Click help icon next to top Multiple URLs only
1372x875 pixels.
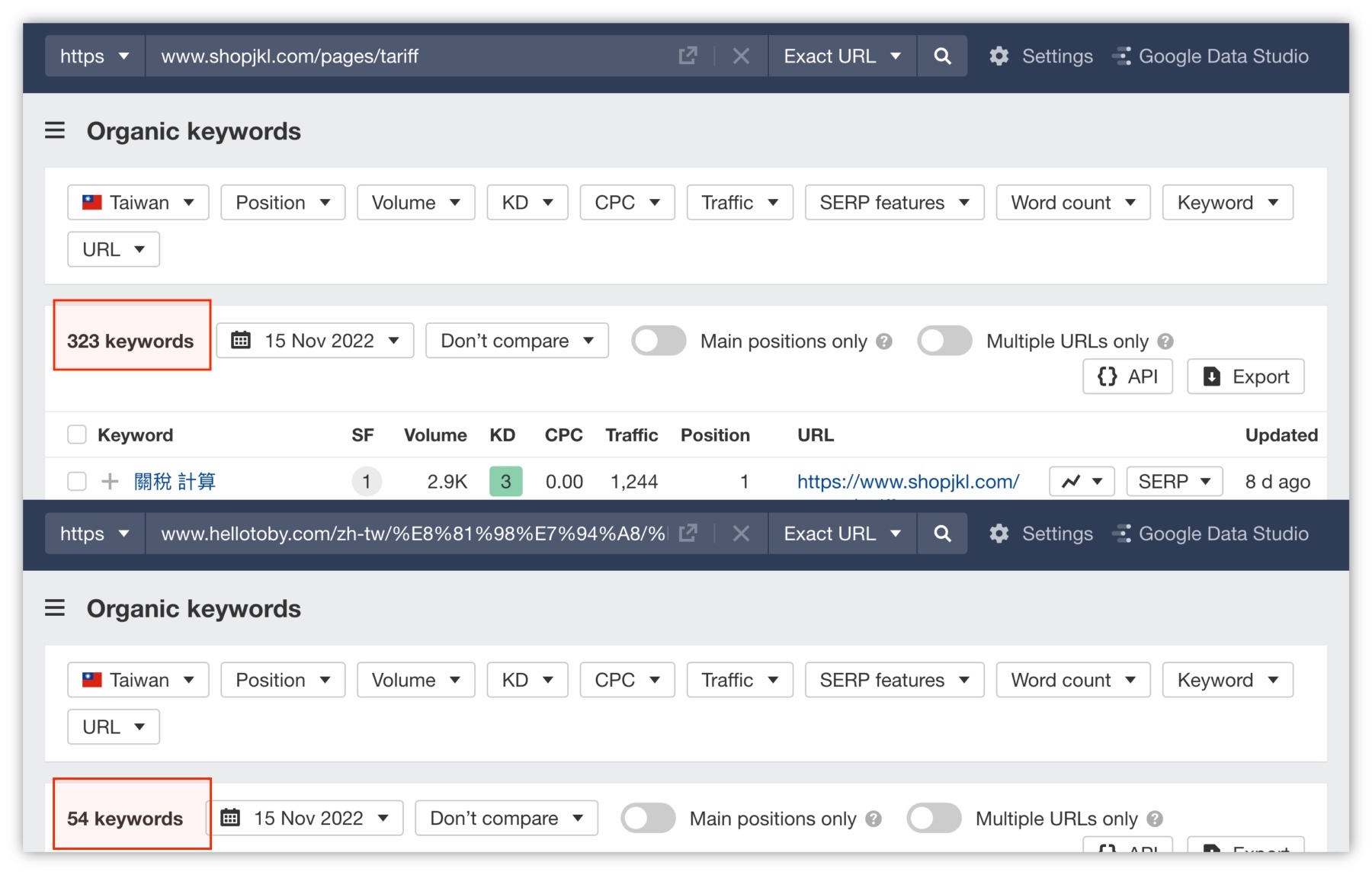click(x=1165, y=341)
